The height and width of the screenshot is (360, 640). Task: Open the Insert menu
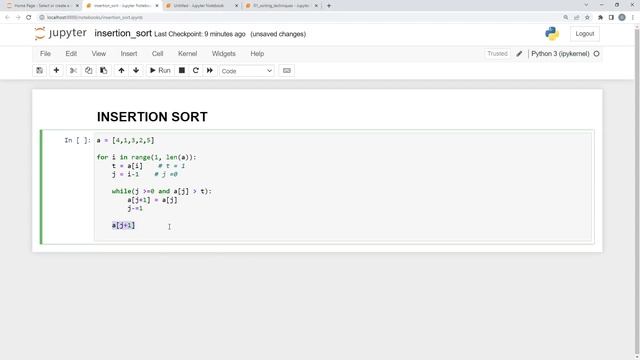129,53
